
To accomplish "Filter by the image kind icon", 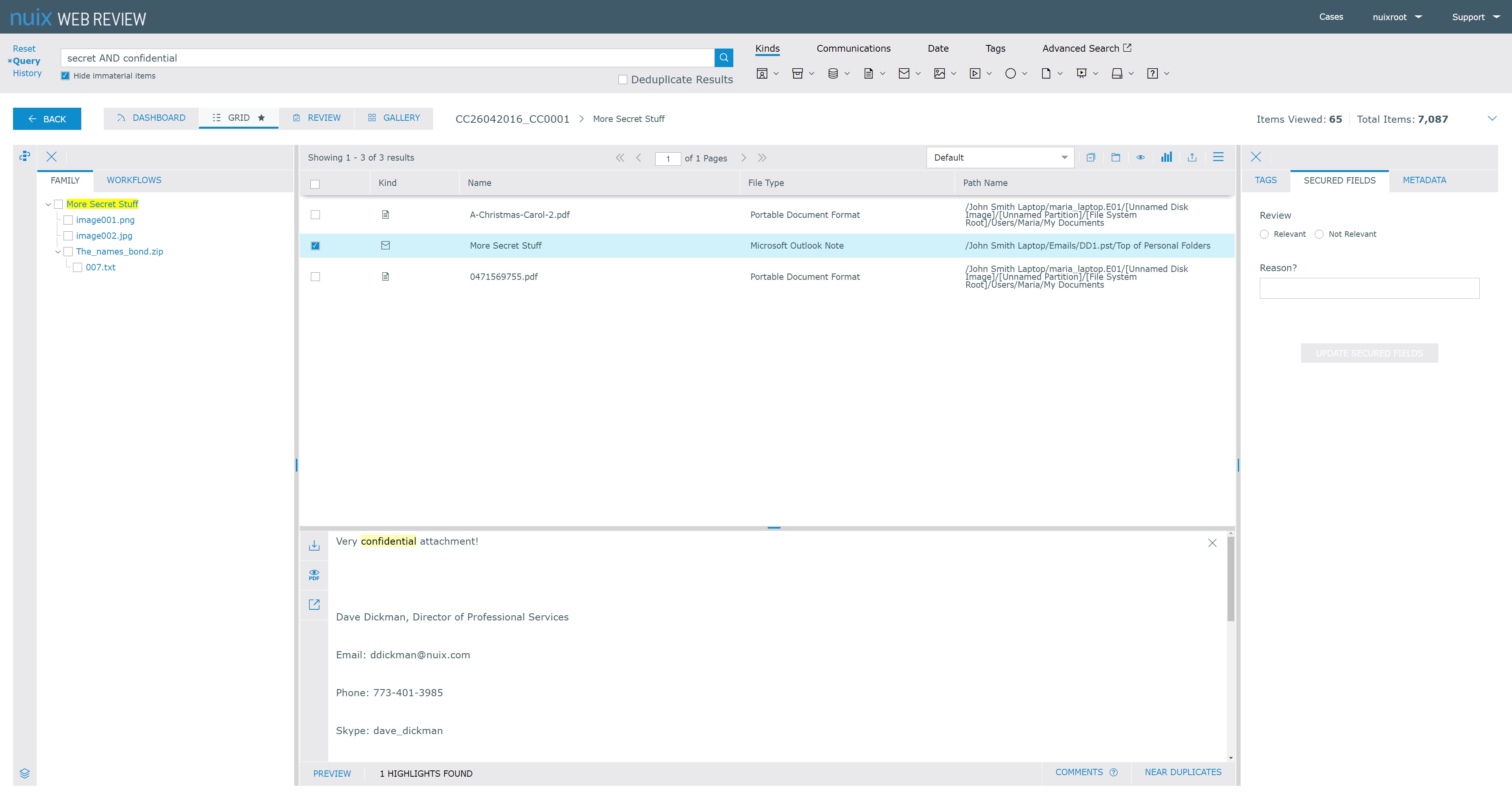I will coord(939,73).
